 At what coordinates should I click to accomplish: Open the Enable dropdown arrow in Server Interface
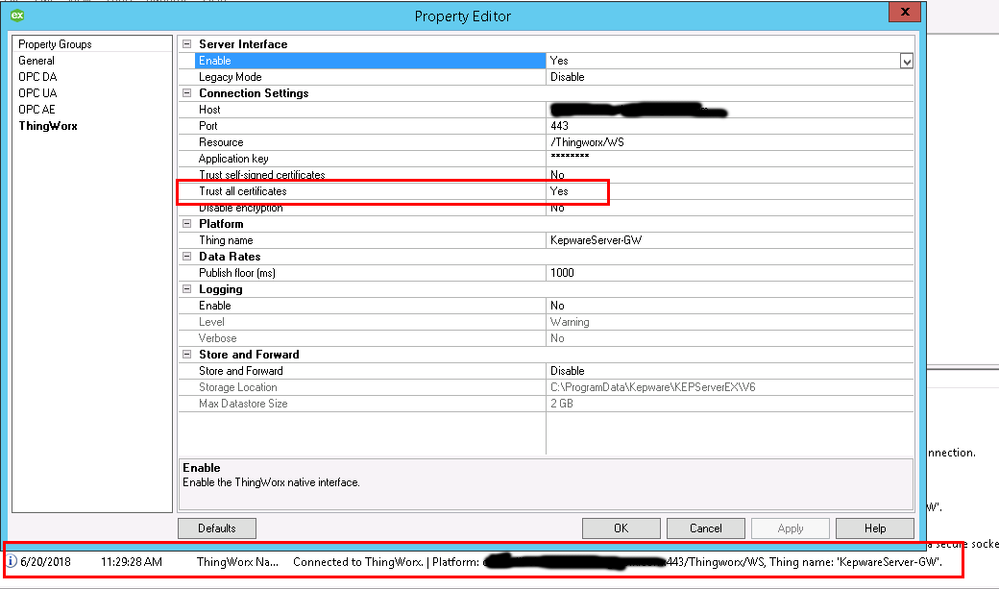pos(906,61)
